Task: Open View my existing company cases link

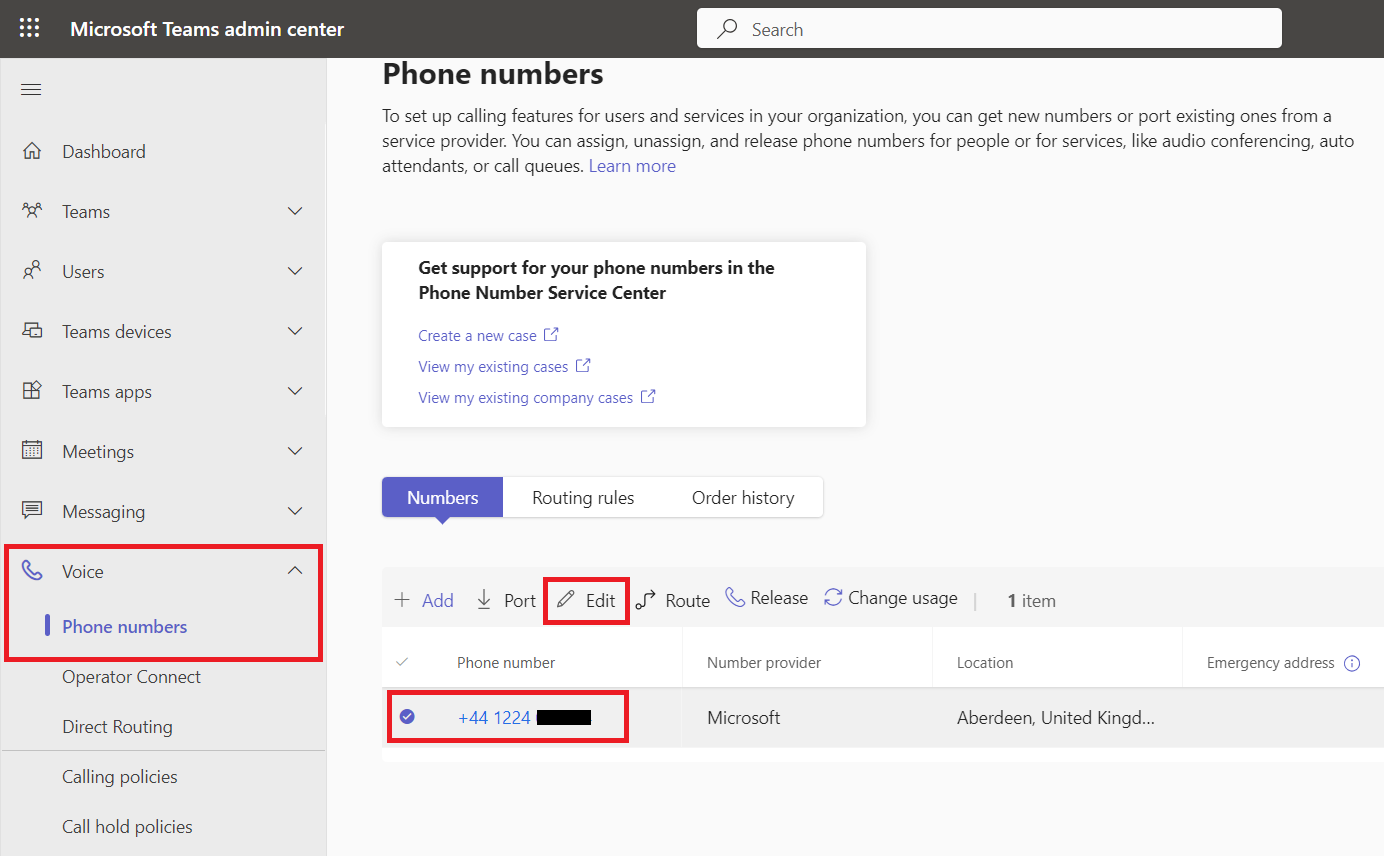Action: coord(525,398)
